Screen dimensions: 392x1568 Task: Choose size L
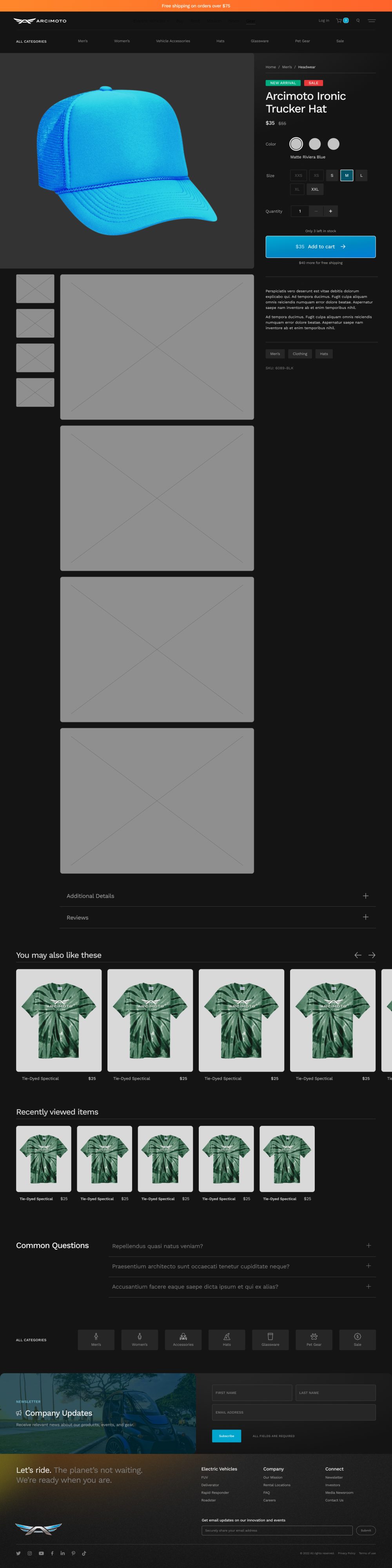[361, 175]
